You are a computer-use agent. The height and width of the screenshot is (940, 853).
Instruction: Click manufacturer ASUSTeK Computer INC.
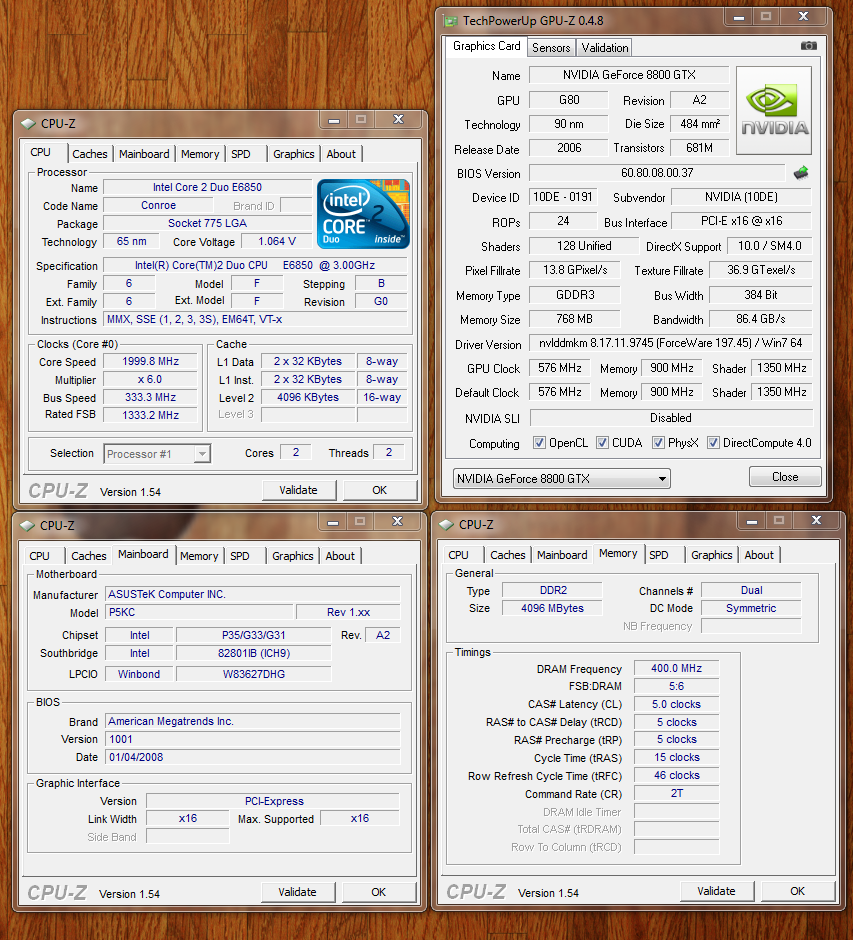[x=252, y=594]
